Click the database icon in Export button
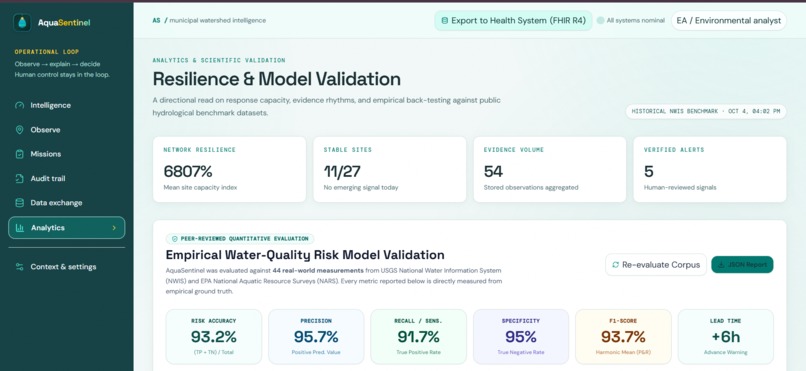The image size is (806, 371). click(x=445, y=21)
